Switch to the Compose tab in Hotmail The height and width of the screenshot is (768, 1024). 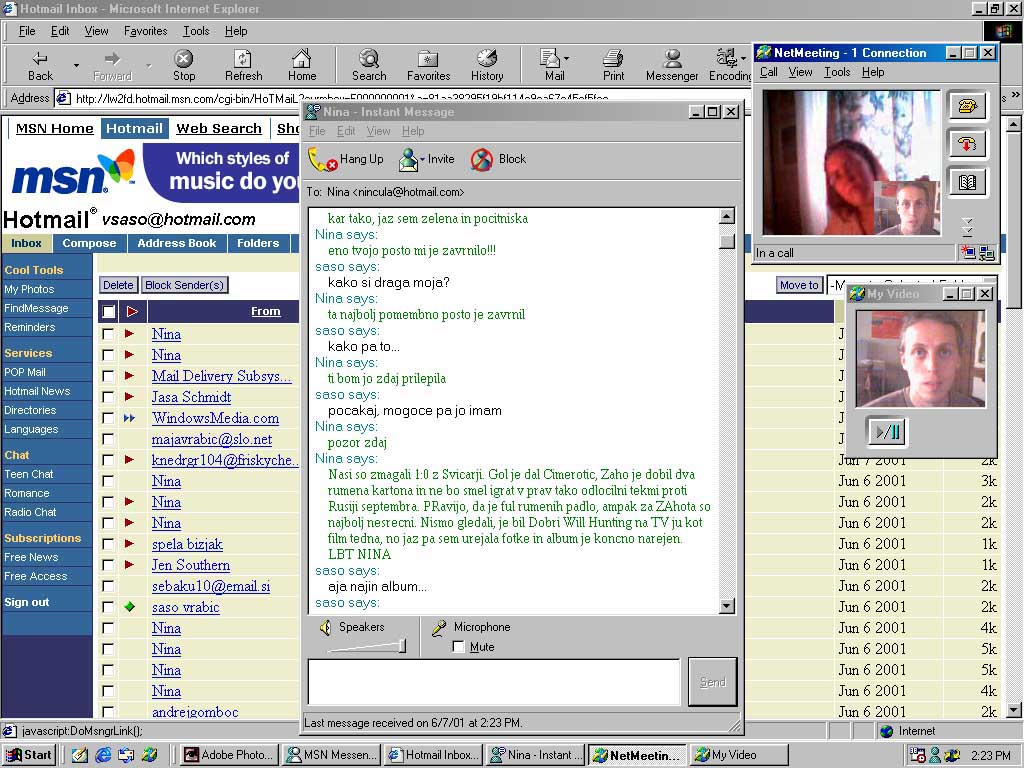point(89,243)
